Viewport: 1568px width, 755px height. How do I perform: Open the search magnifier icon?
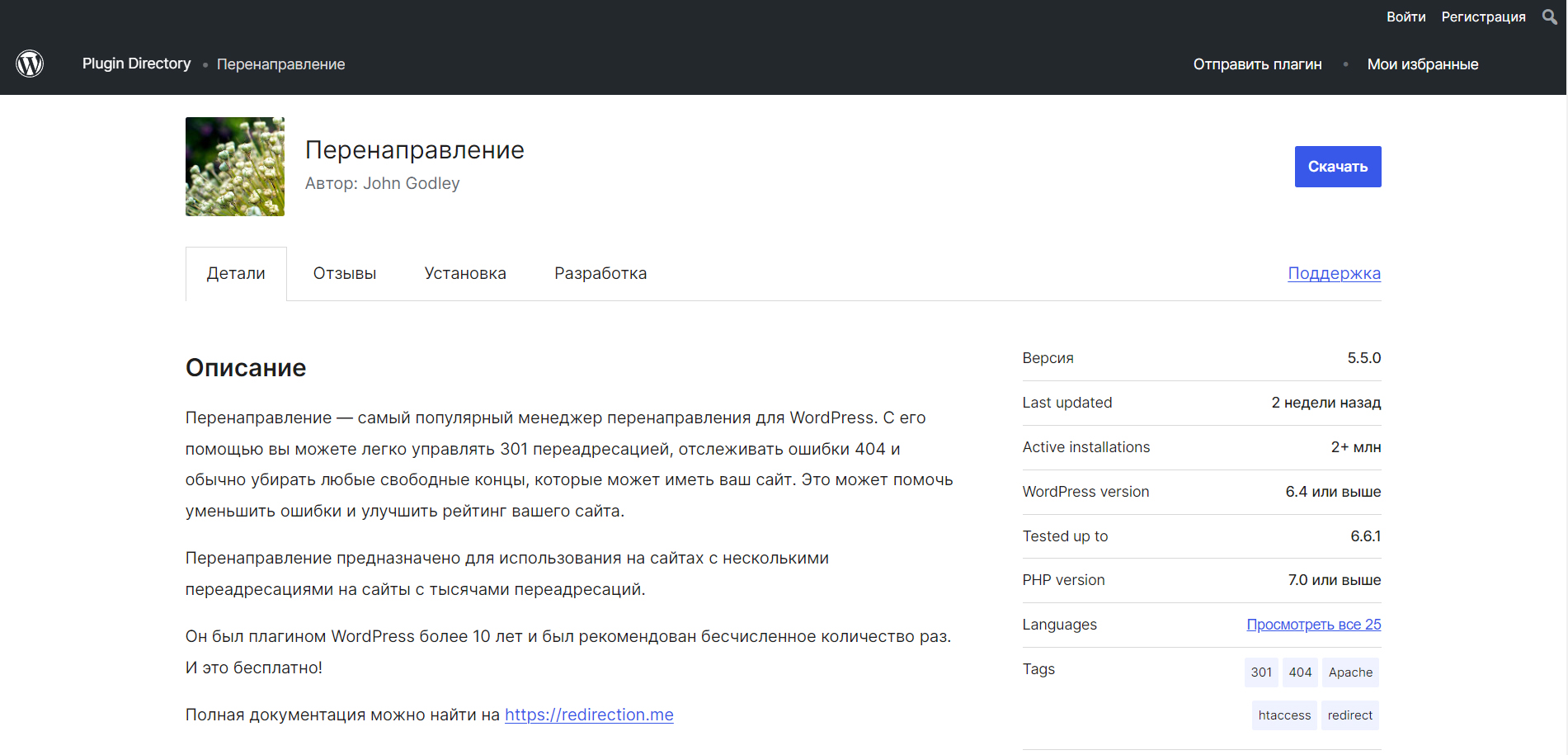coord(1549,17)
